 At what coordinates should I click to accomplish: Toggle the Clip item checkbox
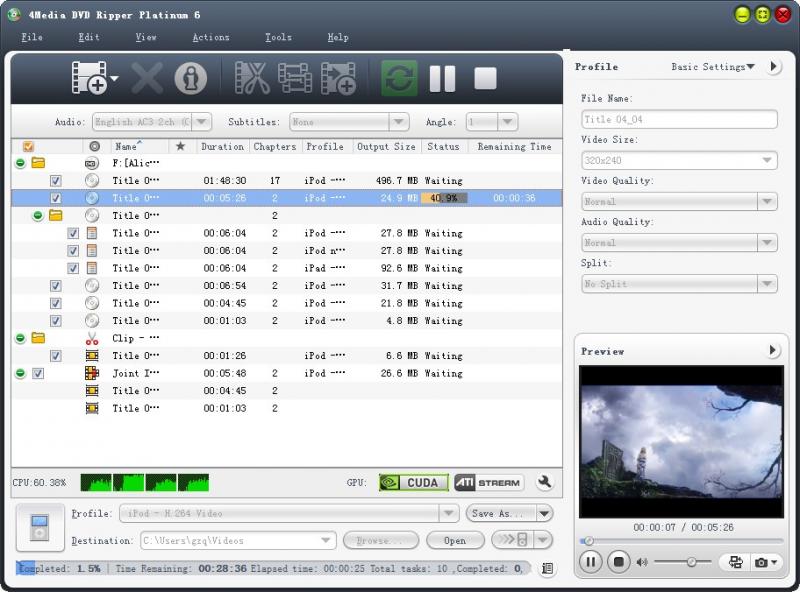click(56, 356)
